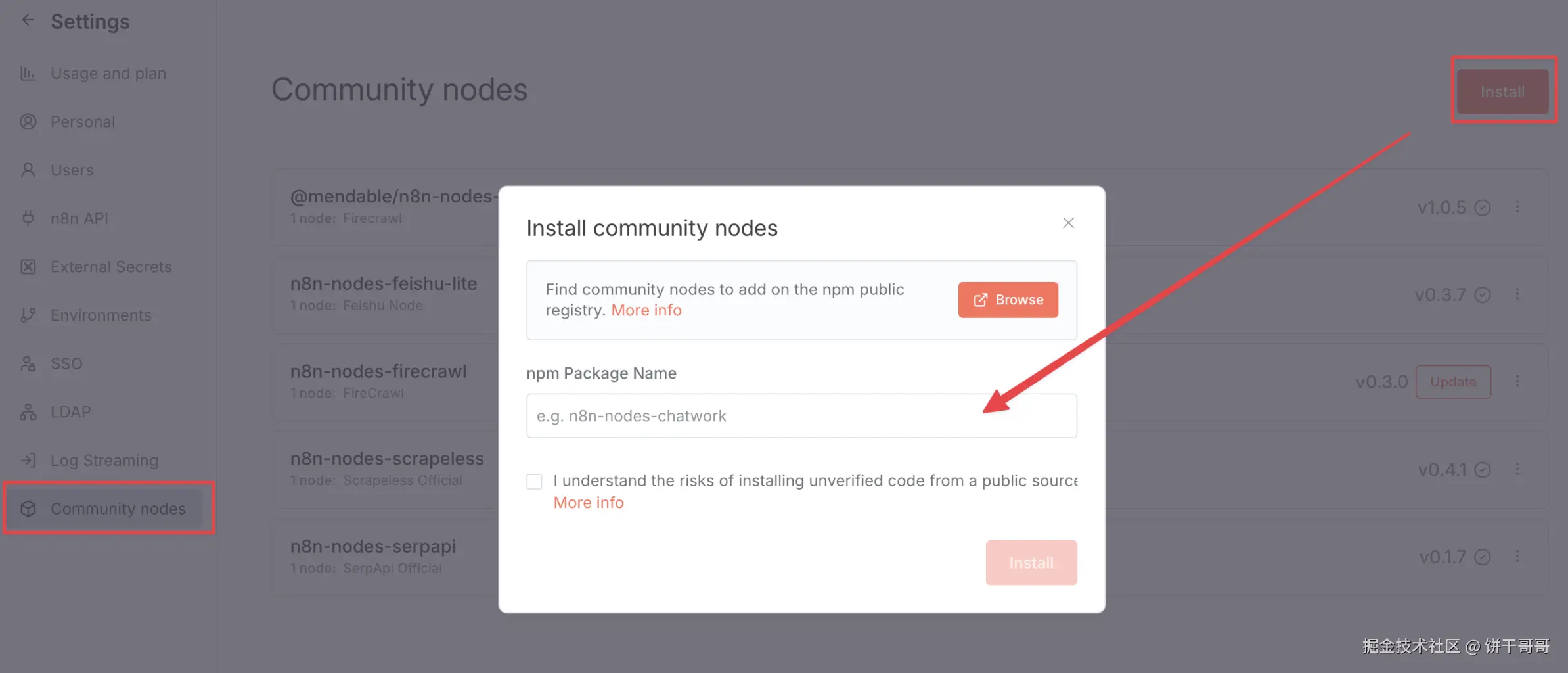Image resolution: width=1568 pixels, height=673 pixels.
Task: Open three-dot menu for n8n-nodes-serpapi
Action: [x=1517, y=557]
